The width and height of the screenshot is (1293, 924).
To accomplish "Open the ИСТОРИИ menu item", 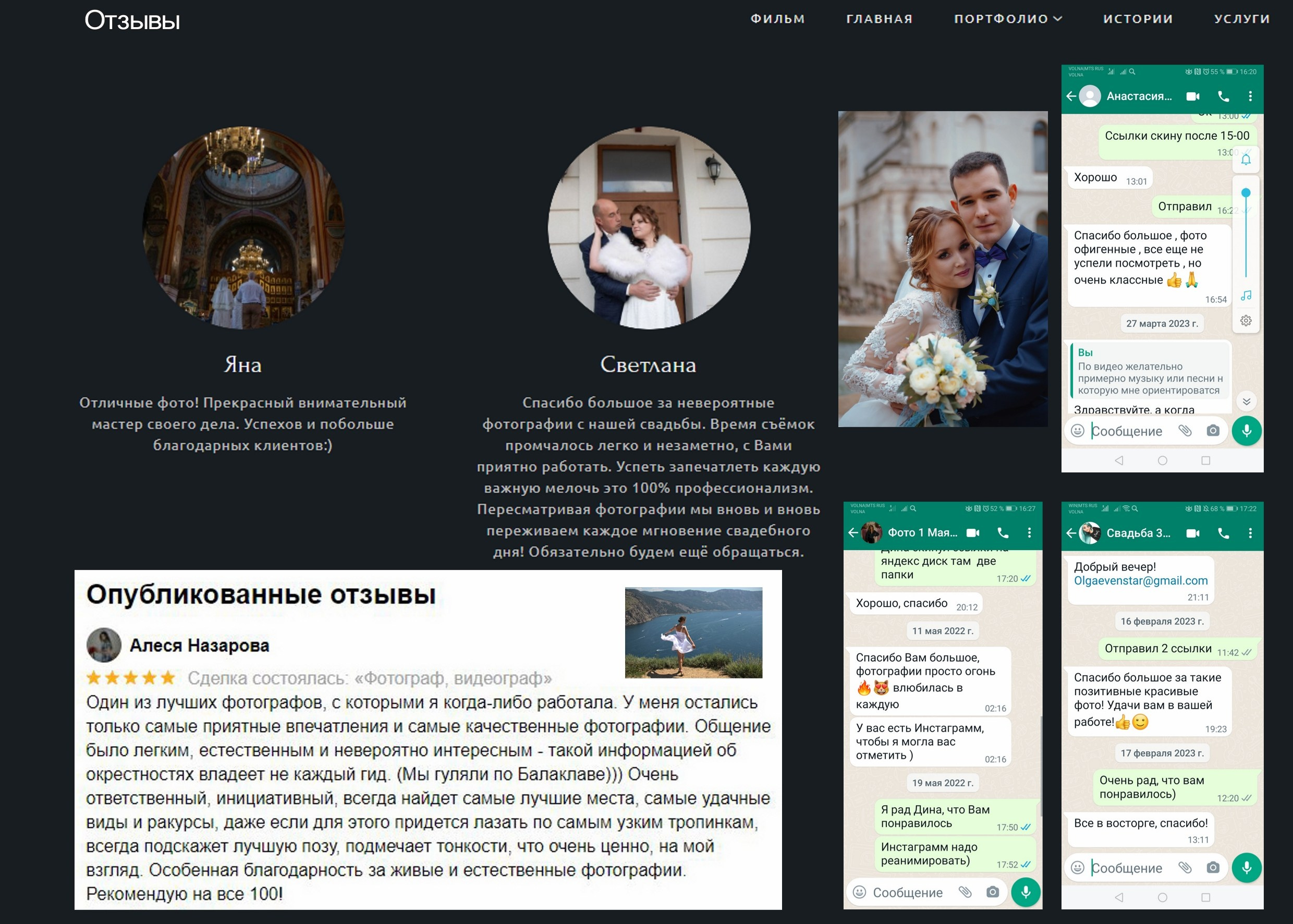I will point(1138,19).
